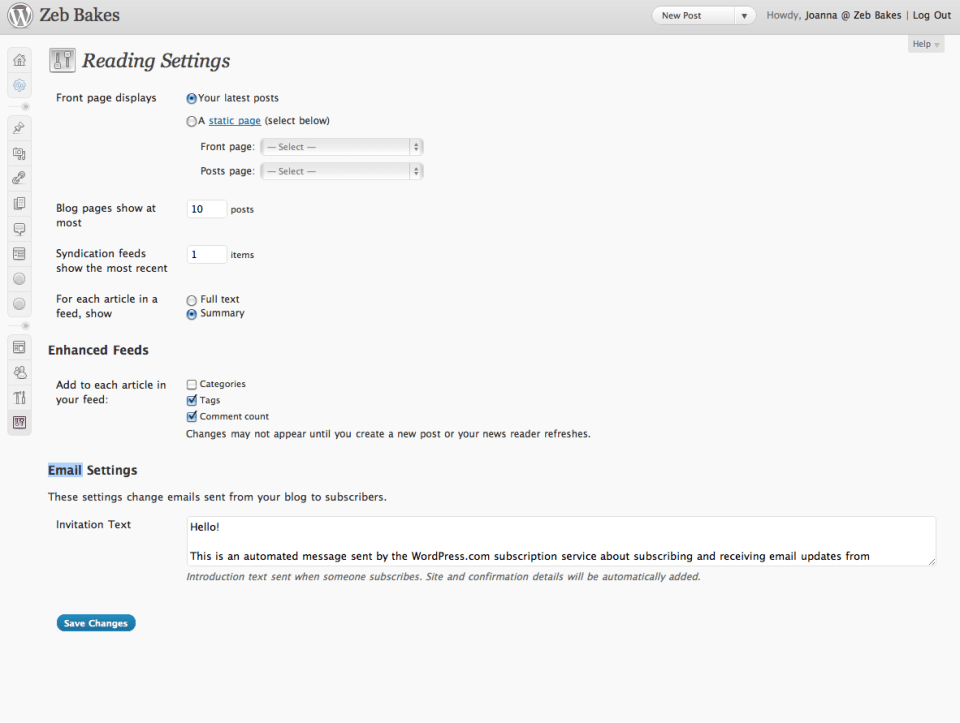Open the Posts page dropdown

341,171
